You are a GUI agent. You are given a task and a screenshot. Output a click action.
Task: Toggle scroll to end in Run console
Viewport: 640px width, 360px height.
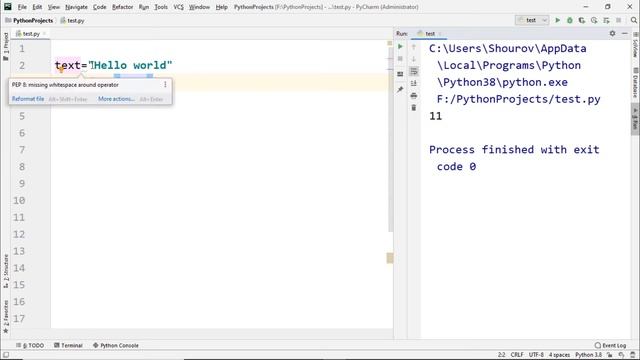click(x=413, y=83)
